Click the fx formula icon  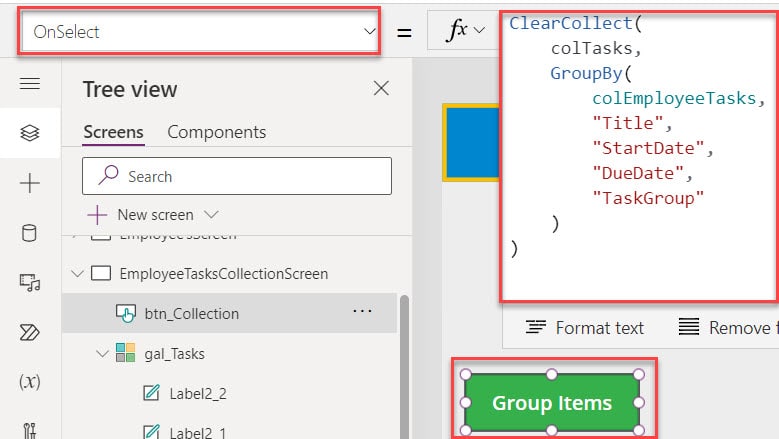click(457, 30)
